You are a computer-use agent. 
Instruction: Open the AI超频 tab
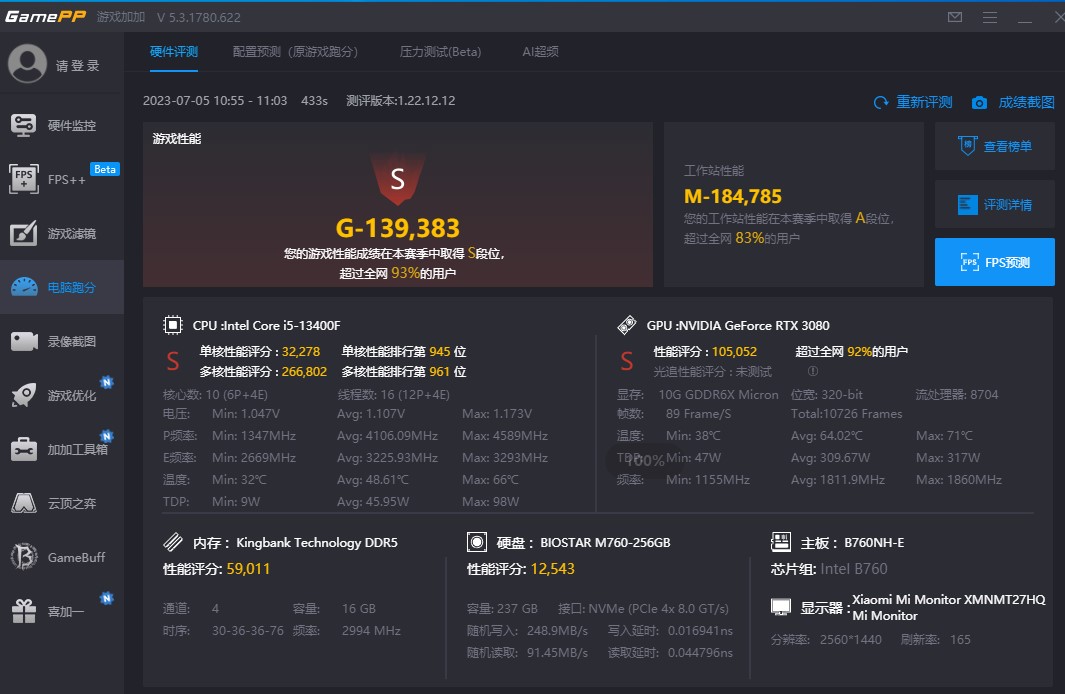[x=540, y=52]
